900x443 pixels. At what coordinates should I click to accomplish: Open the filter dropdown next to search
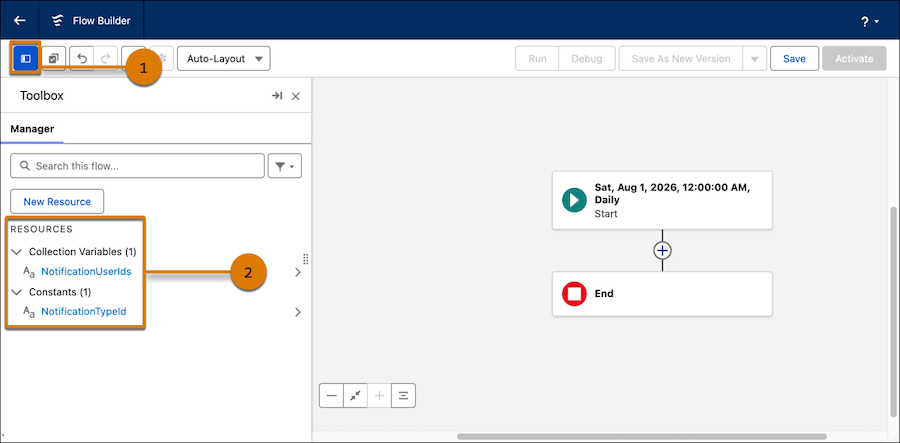(x=285, y=166)
